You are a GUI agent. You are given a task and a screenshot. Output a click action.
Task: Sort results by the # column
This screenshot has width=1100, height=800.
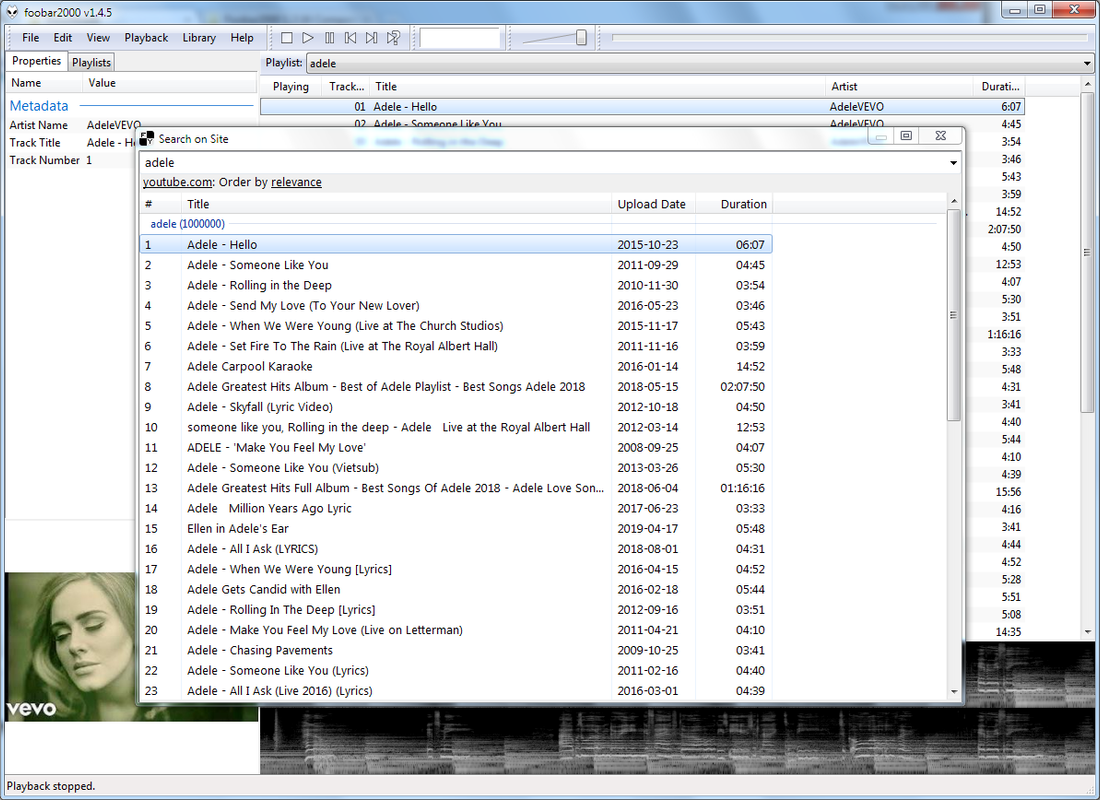(161, 204)
